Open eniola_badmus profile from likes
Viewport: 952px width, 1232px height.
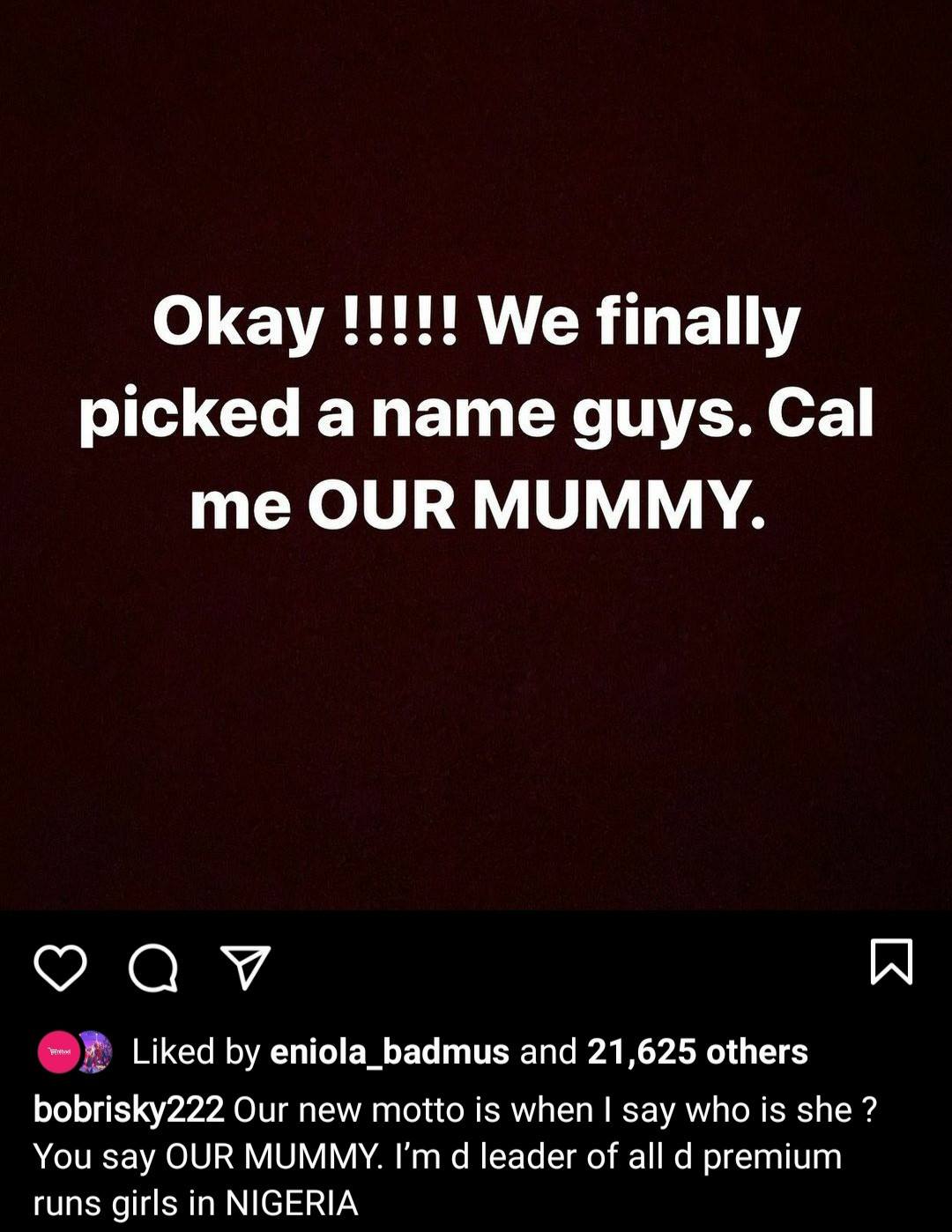click(390, 1051)
